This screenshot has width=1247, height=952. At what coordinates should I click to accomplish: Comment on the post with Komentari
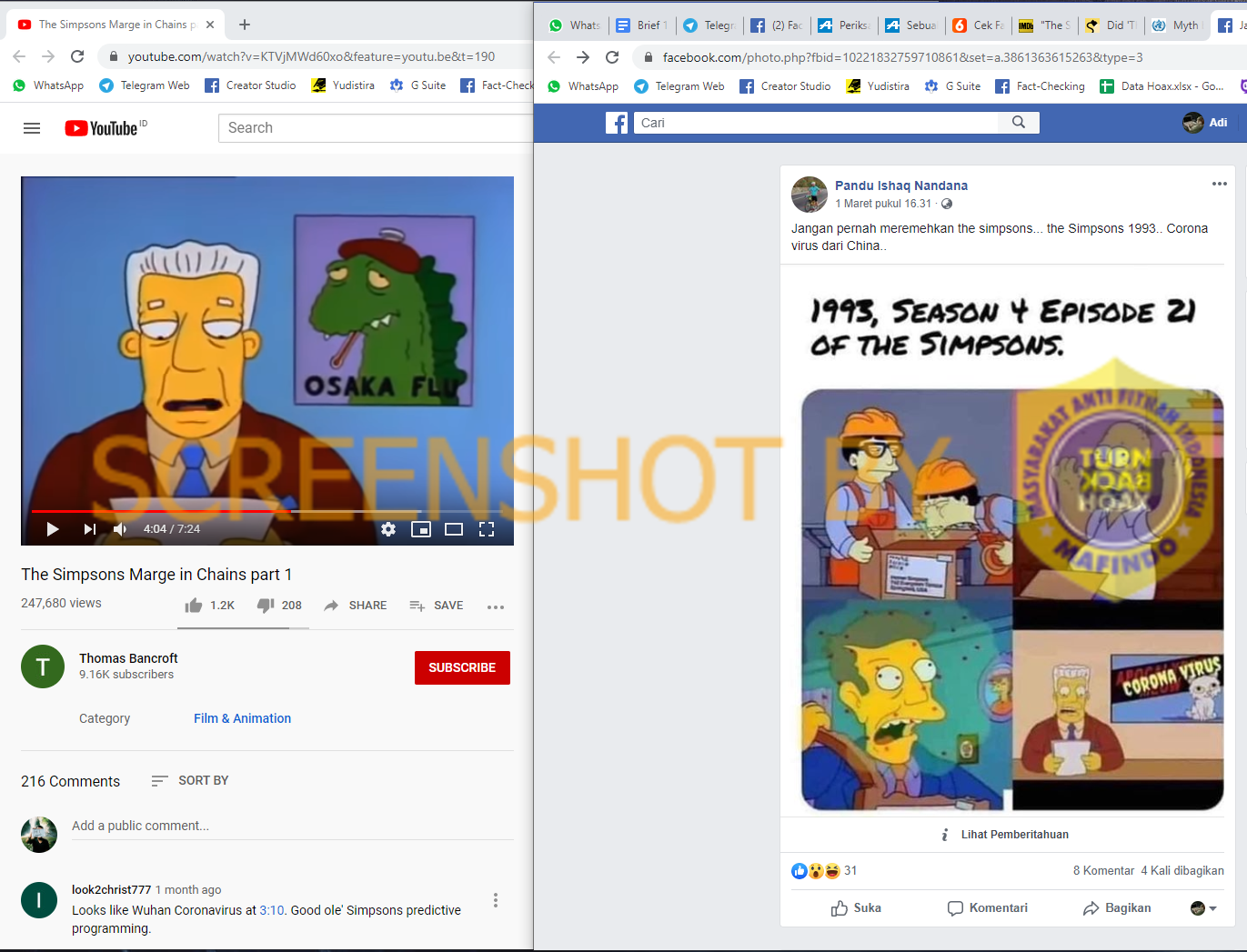click(988, 908)
